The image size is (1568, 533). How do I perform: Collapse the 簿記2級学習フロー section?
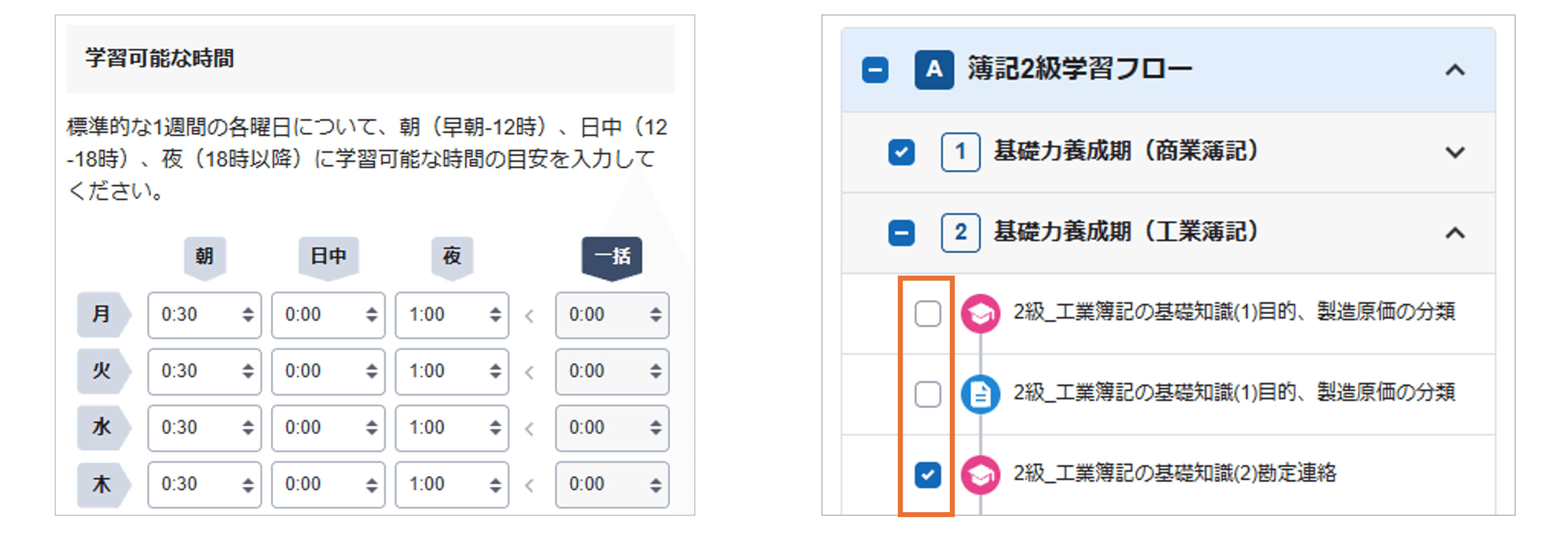pyautogui.click(x=1455, y=71)
